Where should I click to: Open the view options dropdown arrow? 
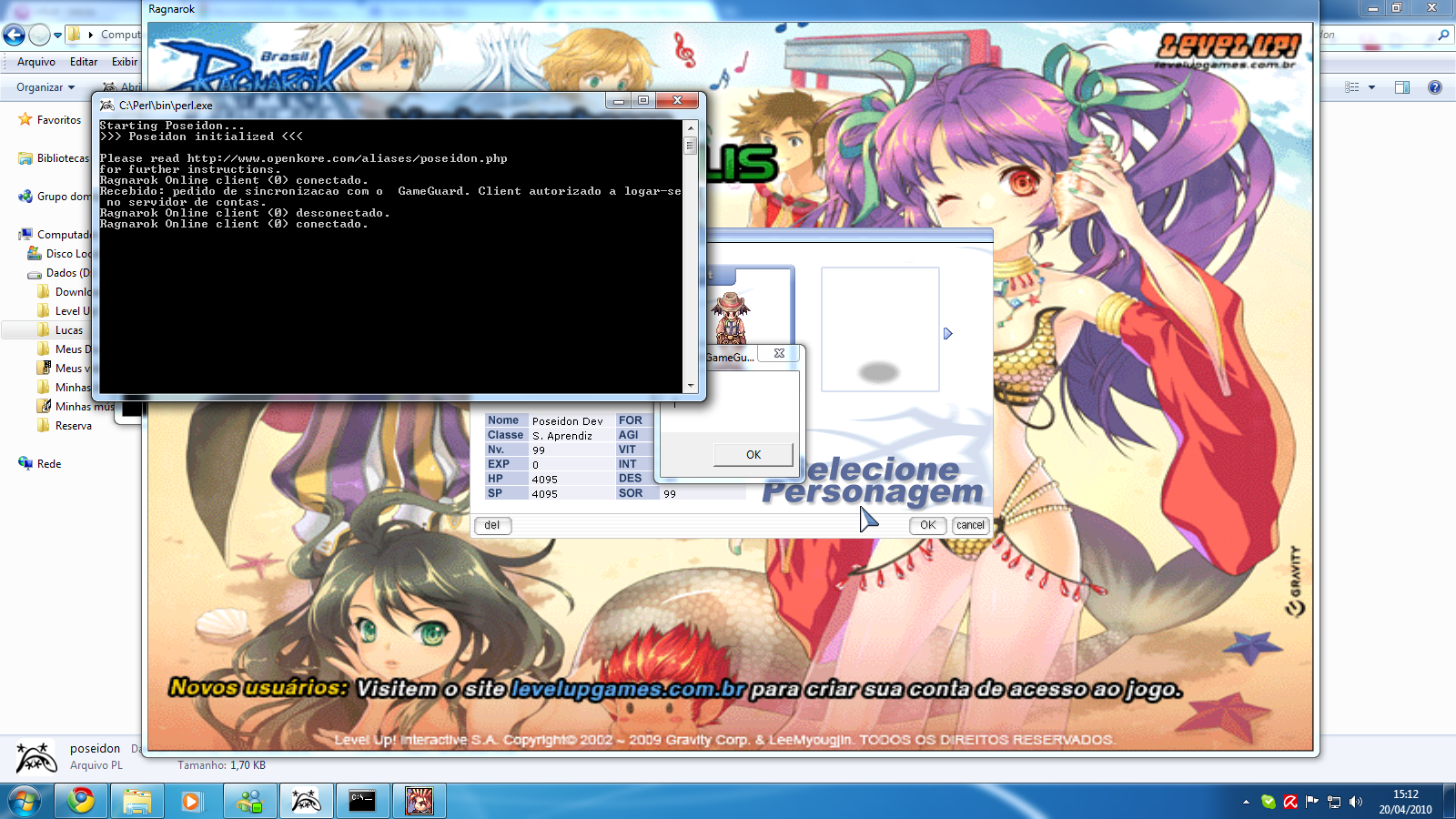click(x=1371, y=87)
